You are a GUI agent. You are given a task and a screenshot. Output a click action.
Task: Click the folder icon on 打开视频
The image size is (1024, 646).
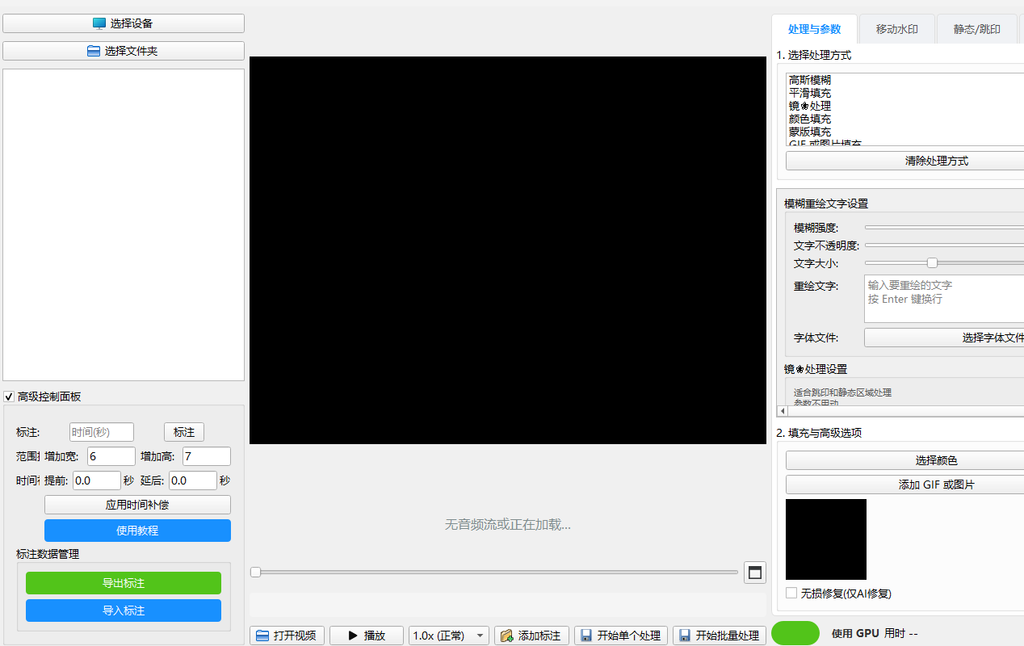(263, 636)
